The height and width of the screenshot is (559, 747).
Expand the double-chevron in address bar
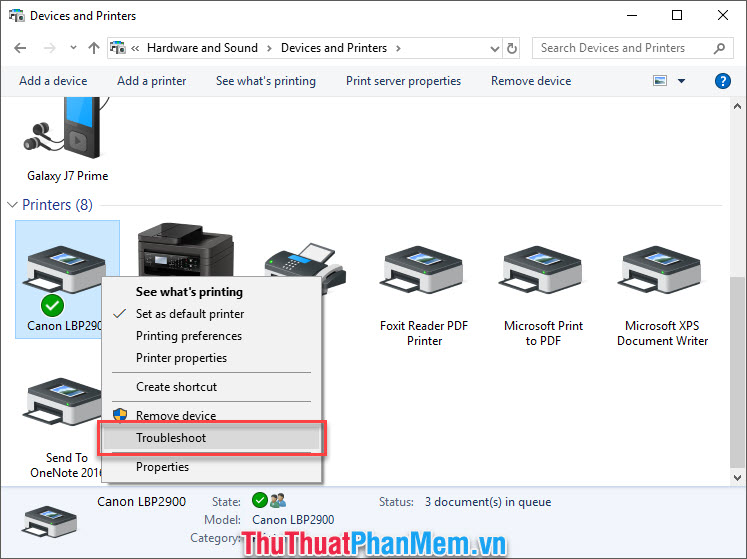(x=135, y=48)
